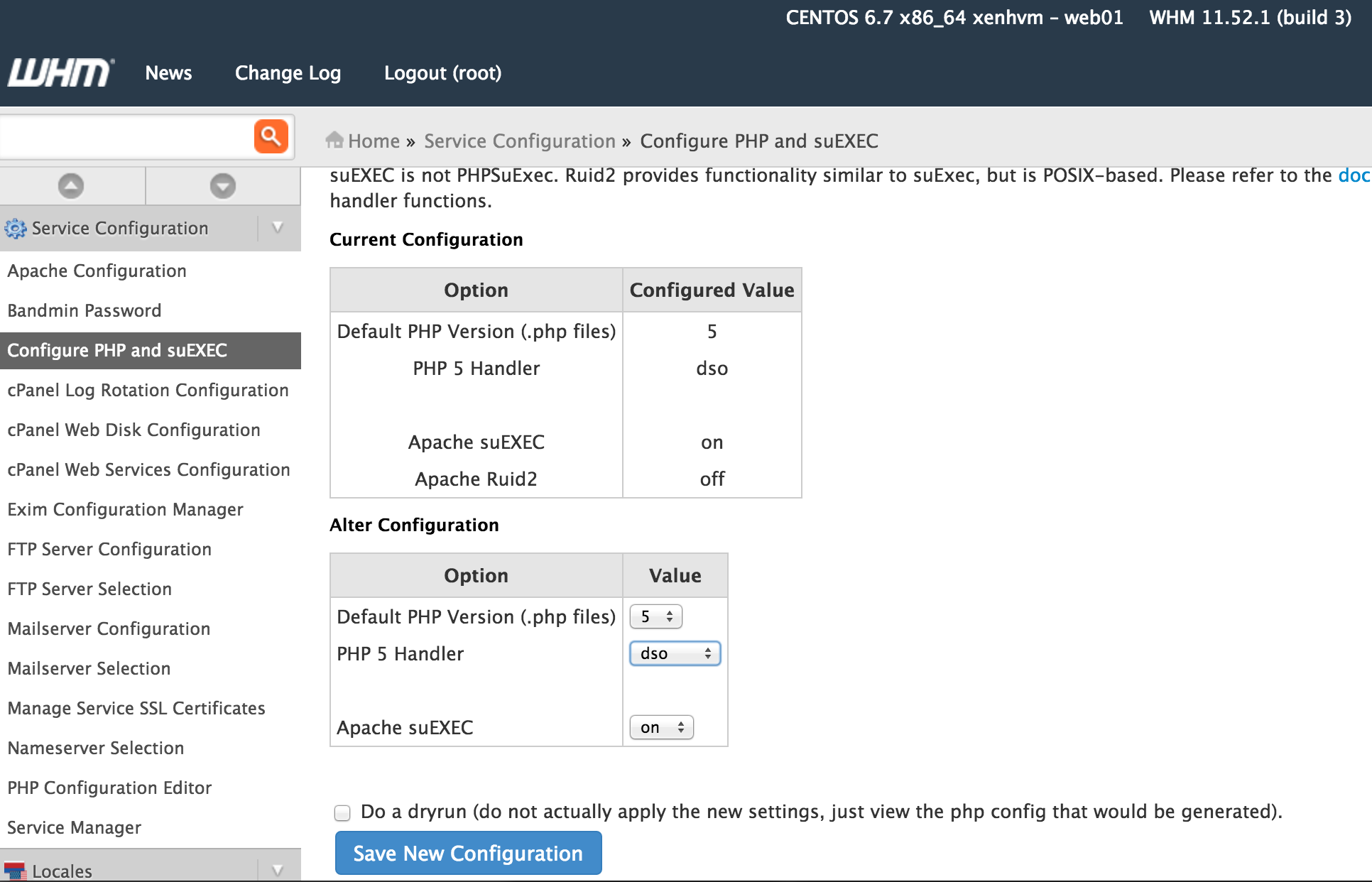Open the News menu item

168,73
